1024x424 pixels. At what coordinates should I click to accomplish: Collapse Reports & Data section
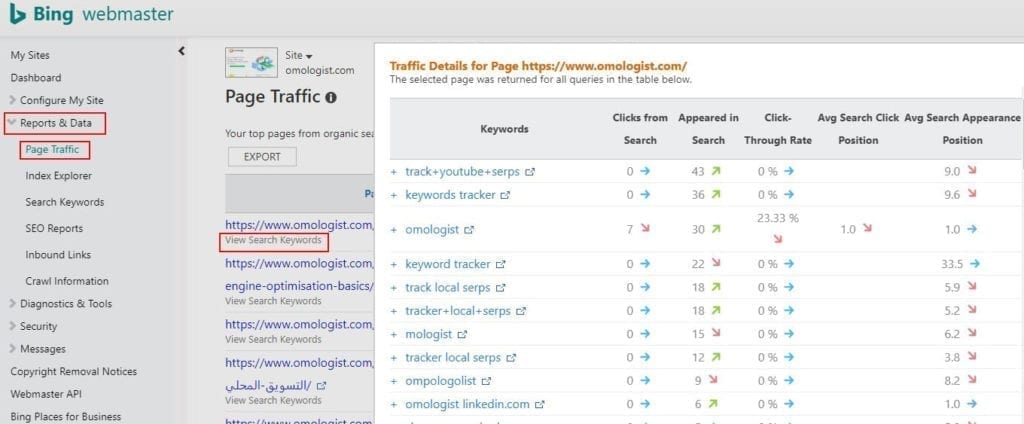pyautogui.click(x=55, y=123)
